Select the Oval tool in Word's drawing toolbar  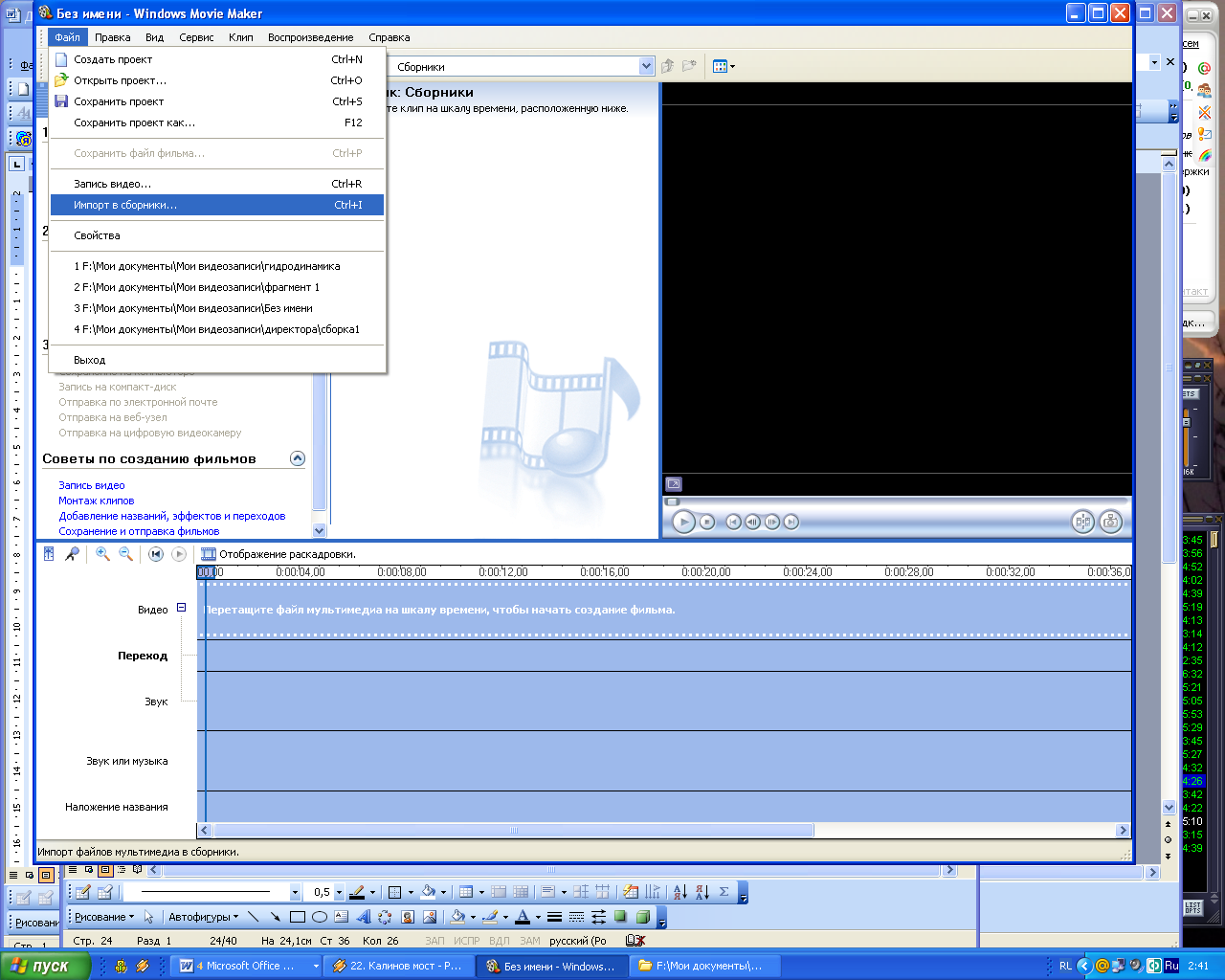coord(320,917)
